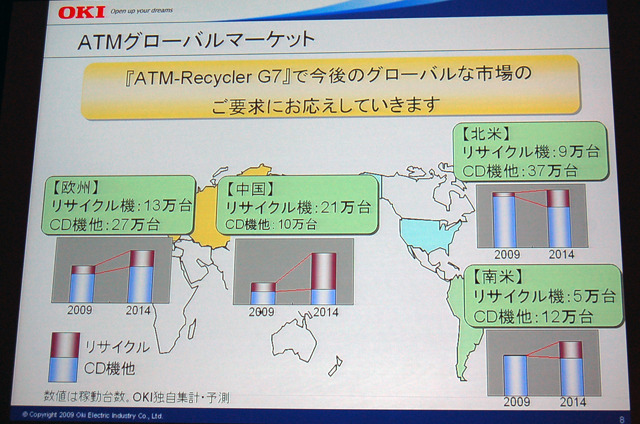Click 'リサイクル機:13万台' text

click(x=121, y=206)
